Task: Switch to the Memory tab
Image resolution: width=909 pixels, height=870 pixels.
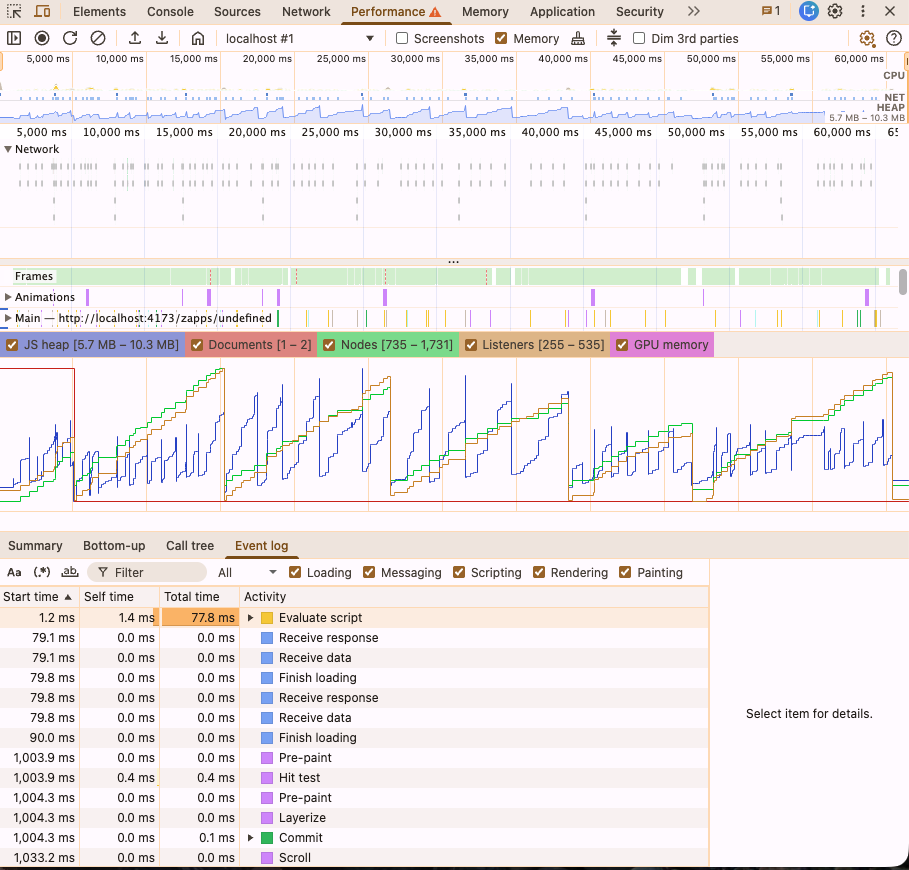Action: tap(485, 12)
